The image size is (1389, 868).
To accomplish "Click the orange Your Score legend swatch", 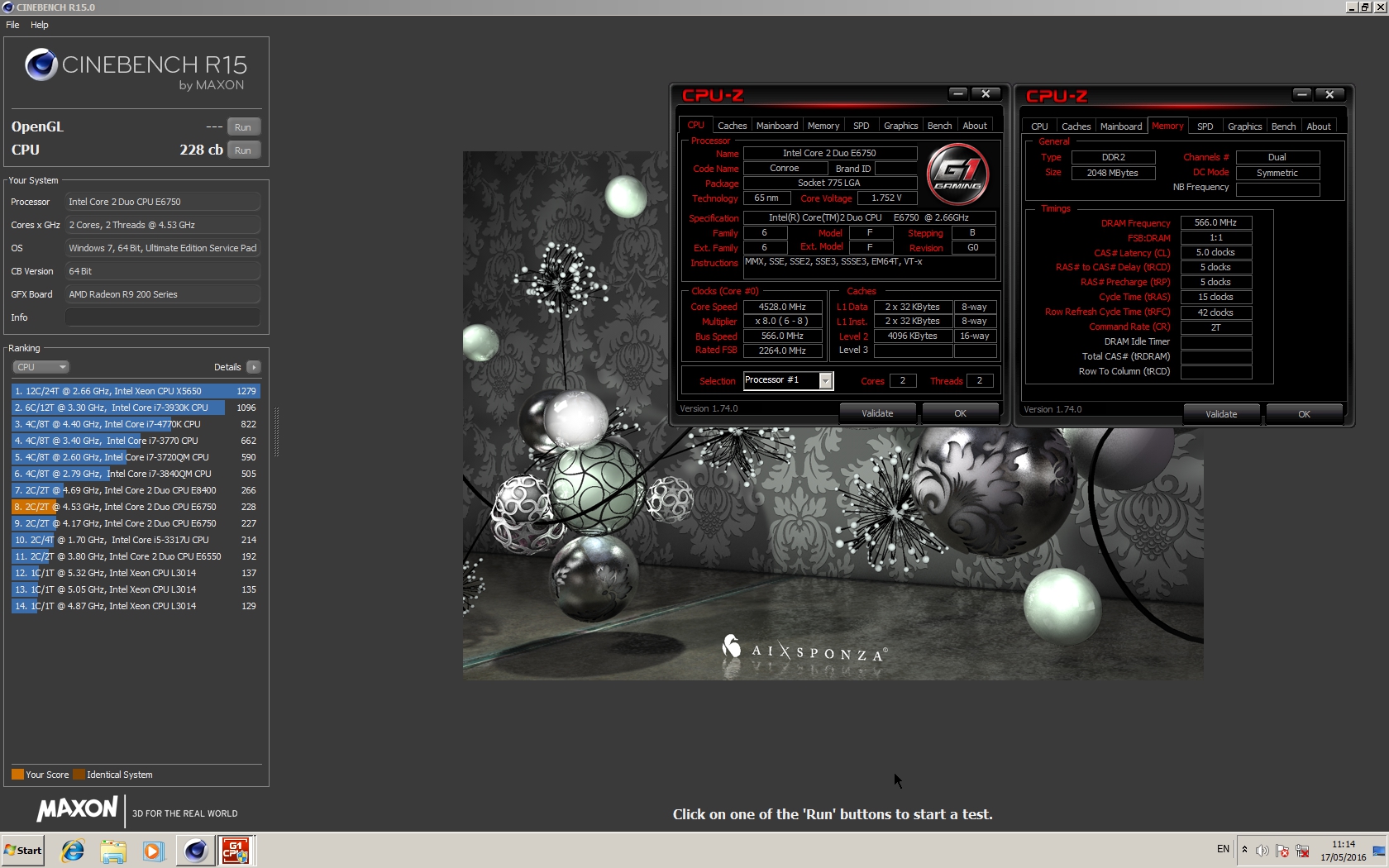I will [x=17, y=775].
